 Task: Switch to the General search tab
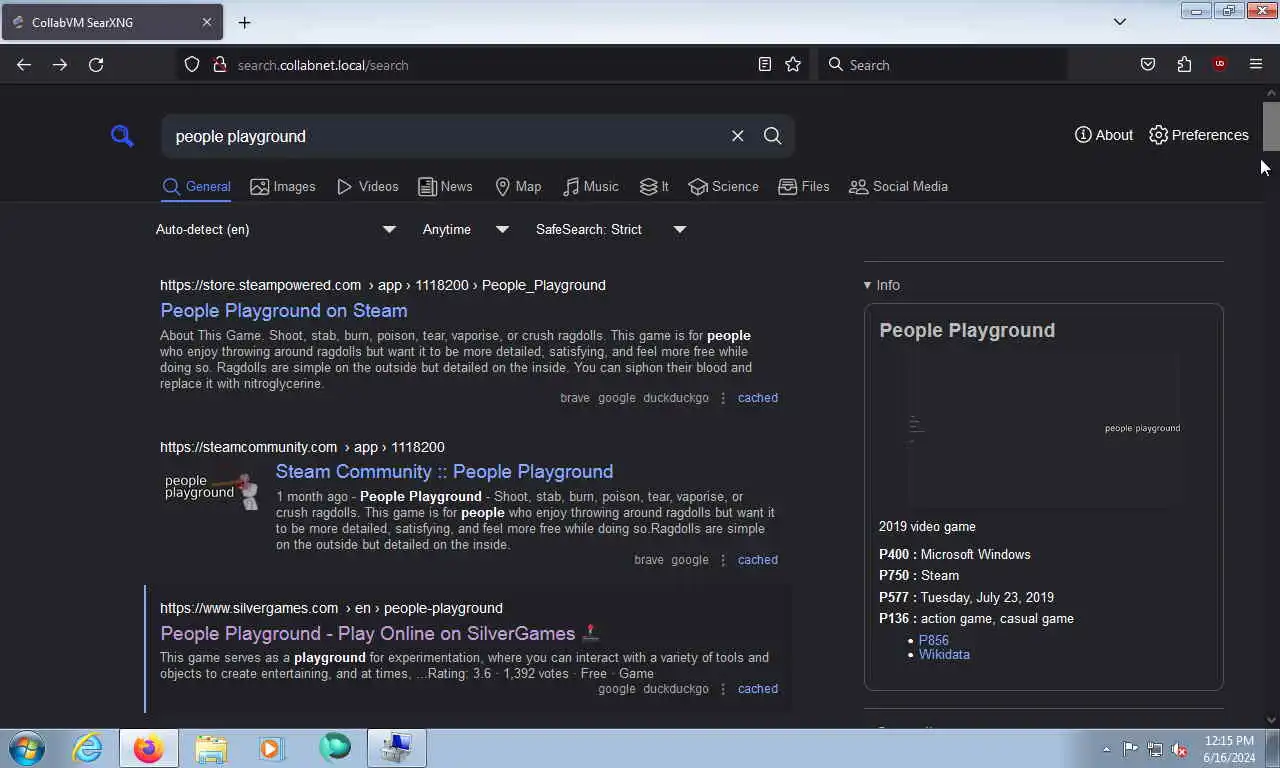pos(196,186)
